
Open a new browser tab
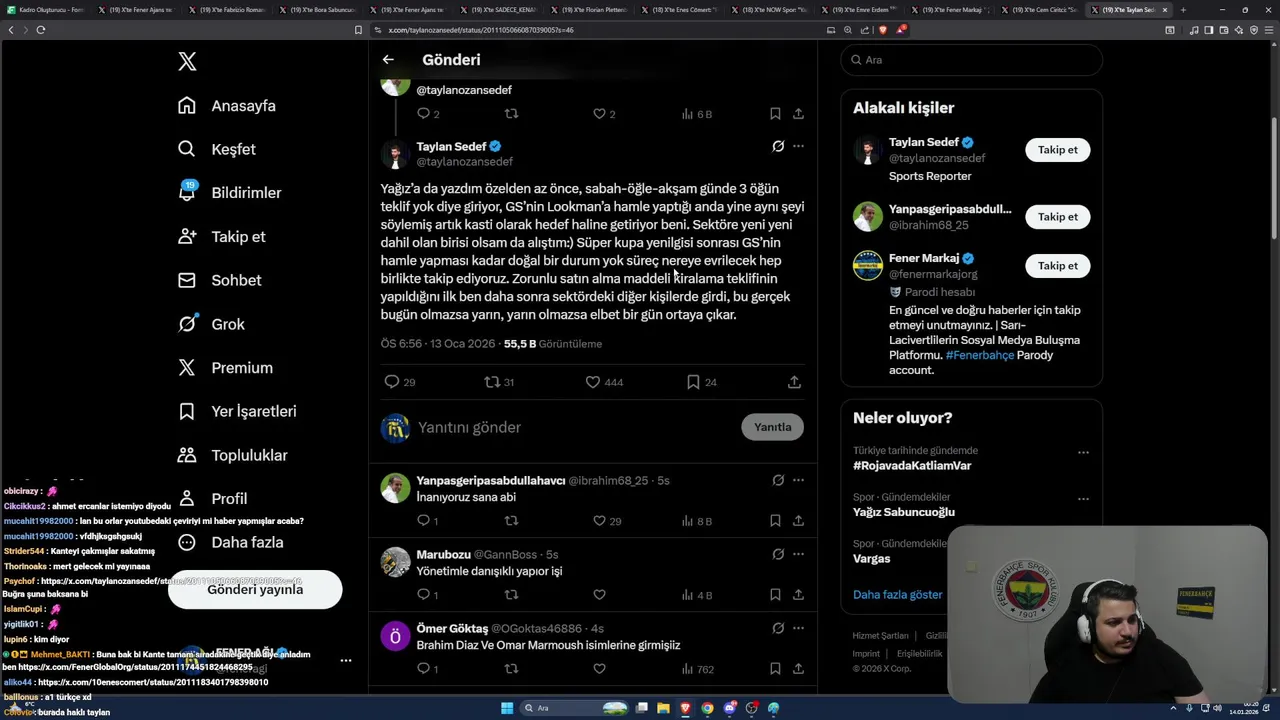[x=1183, y=10]
